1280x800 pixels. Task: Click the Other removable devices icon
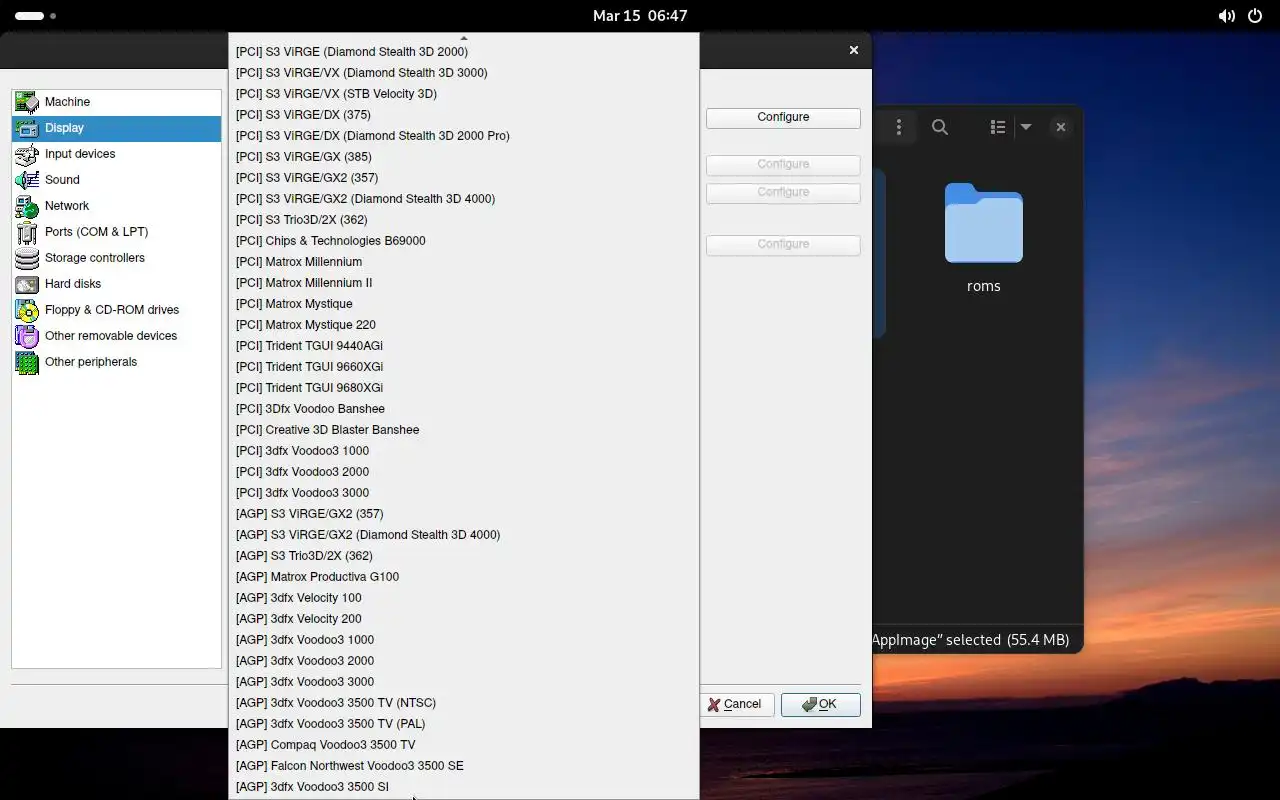pyautogui.click(x=27, y=336)
